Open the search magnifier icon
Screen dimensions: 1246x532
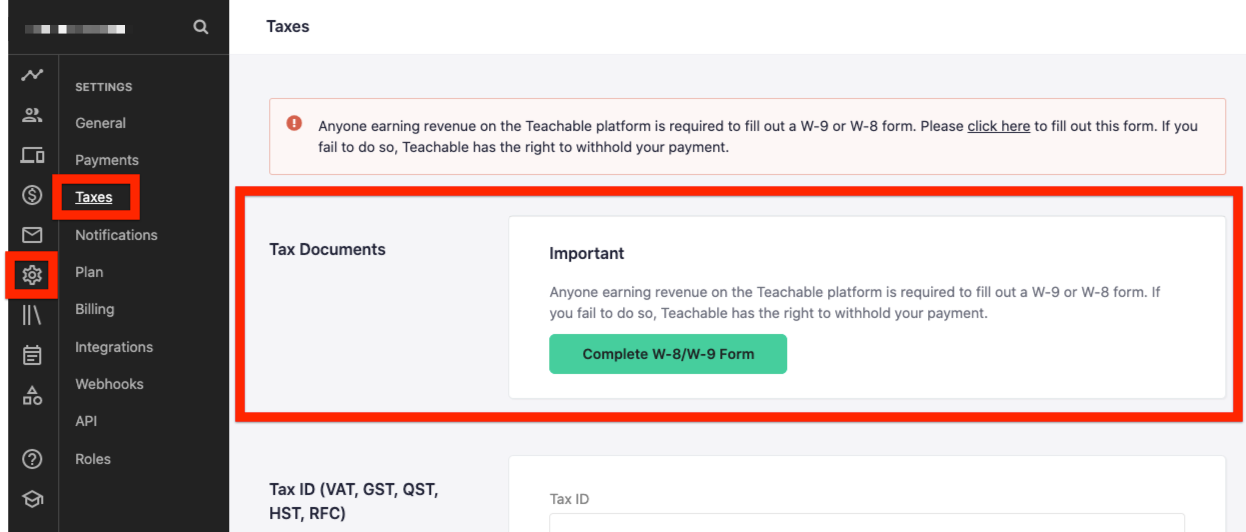(201, 27)
